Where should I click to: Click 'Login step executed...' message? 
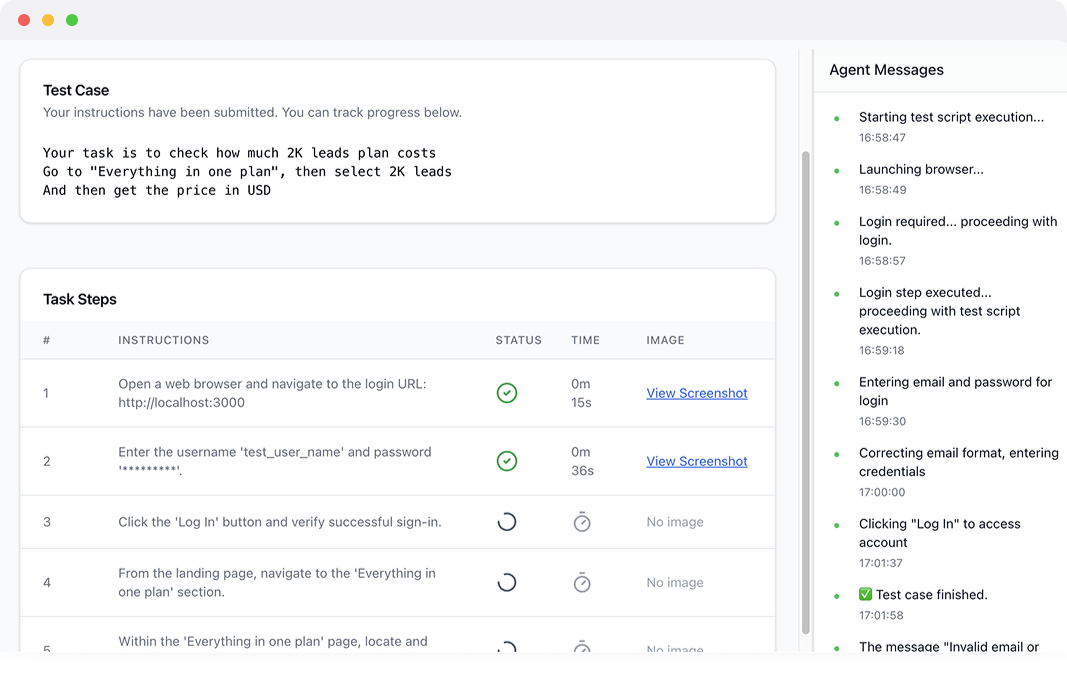click(940, 311)
